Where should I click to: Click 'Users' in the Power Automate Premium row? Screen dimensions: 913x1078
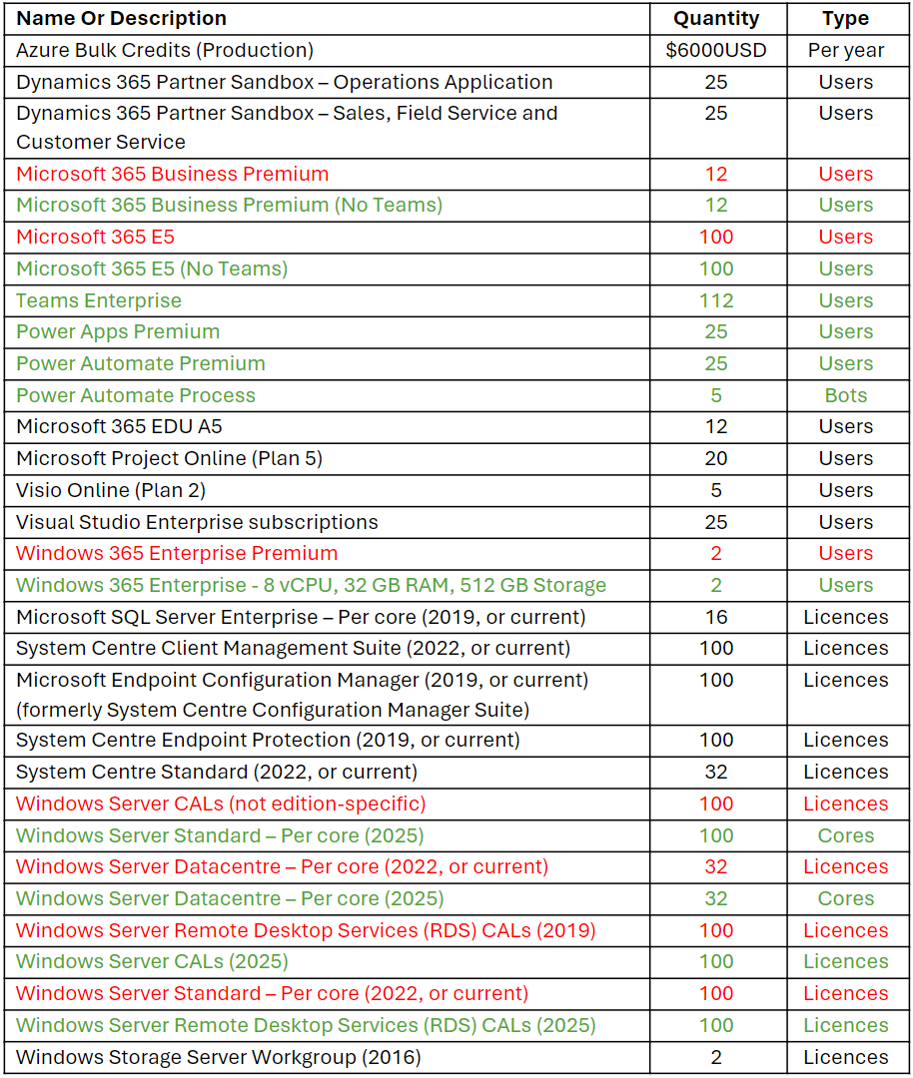point(846,363)
